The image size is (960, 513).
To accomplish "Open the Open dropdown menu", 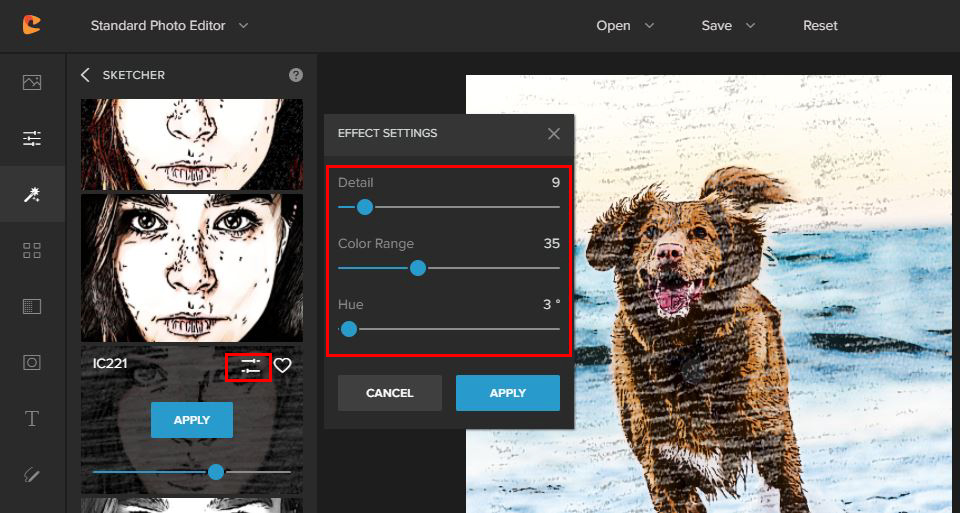I will click(625, 25).
